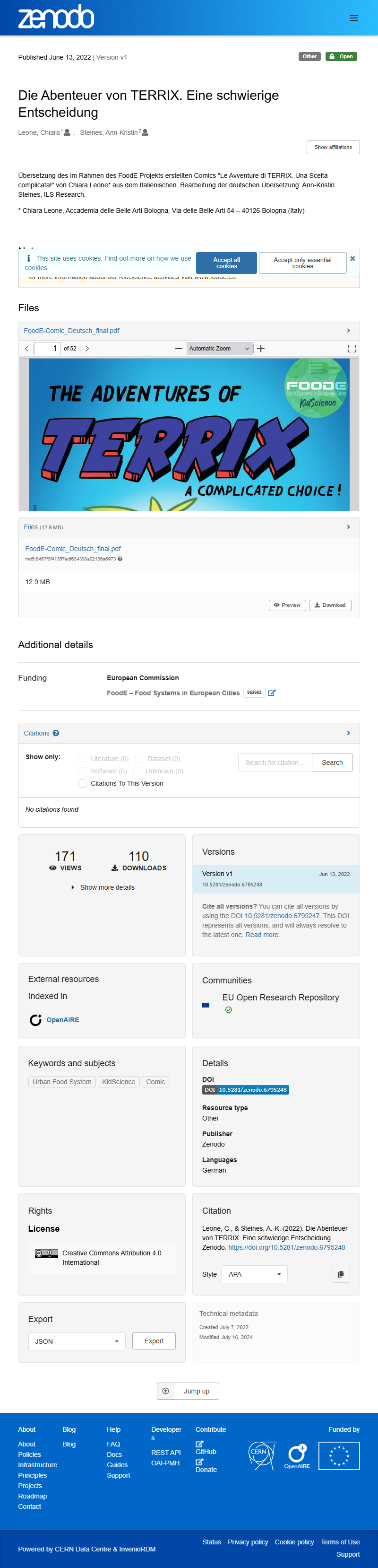
Task: Dismiss the cookie banner with the X icon
Action: click(352, 259)
